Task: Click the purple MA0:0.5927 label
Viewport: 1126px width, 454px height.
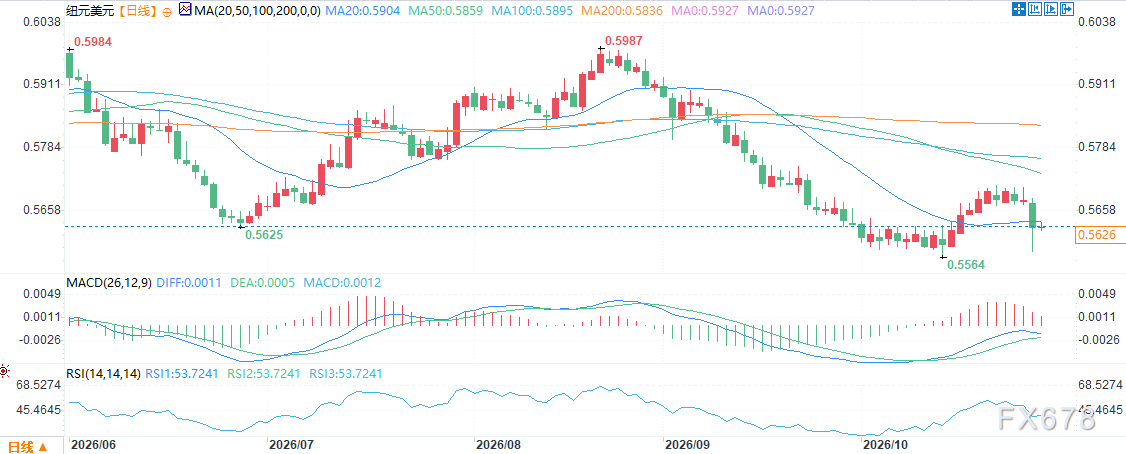Action: tap(780, 11)
